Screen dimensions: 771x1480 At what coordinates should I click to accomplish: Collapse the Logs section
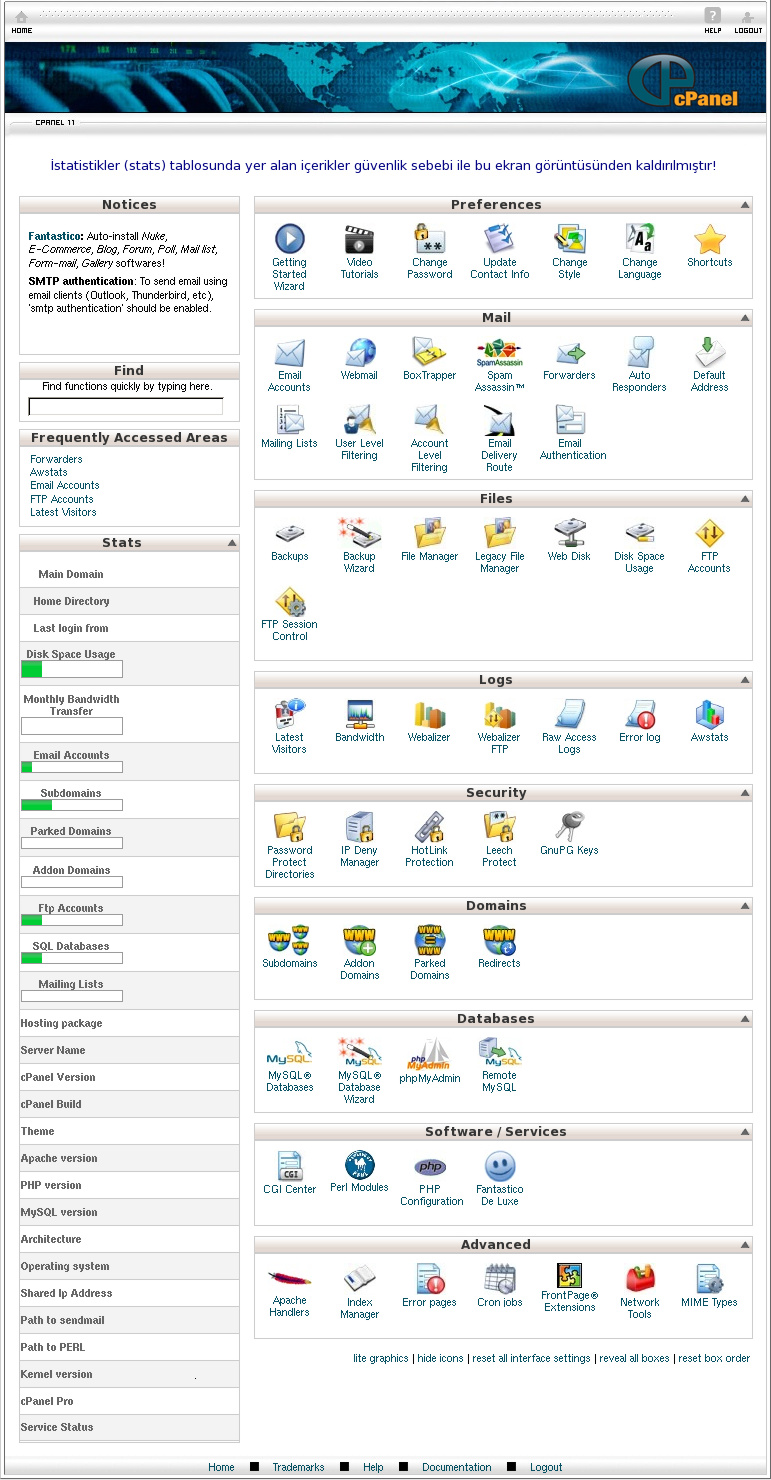point(745,680)
